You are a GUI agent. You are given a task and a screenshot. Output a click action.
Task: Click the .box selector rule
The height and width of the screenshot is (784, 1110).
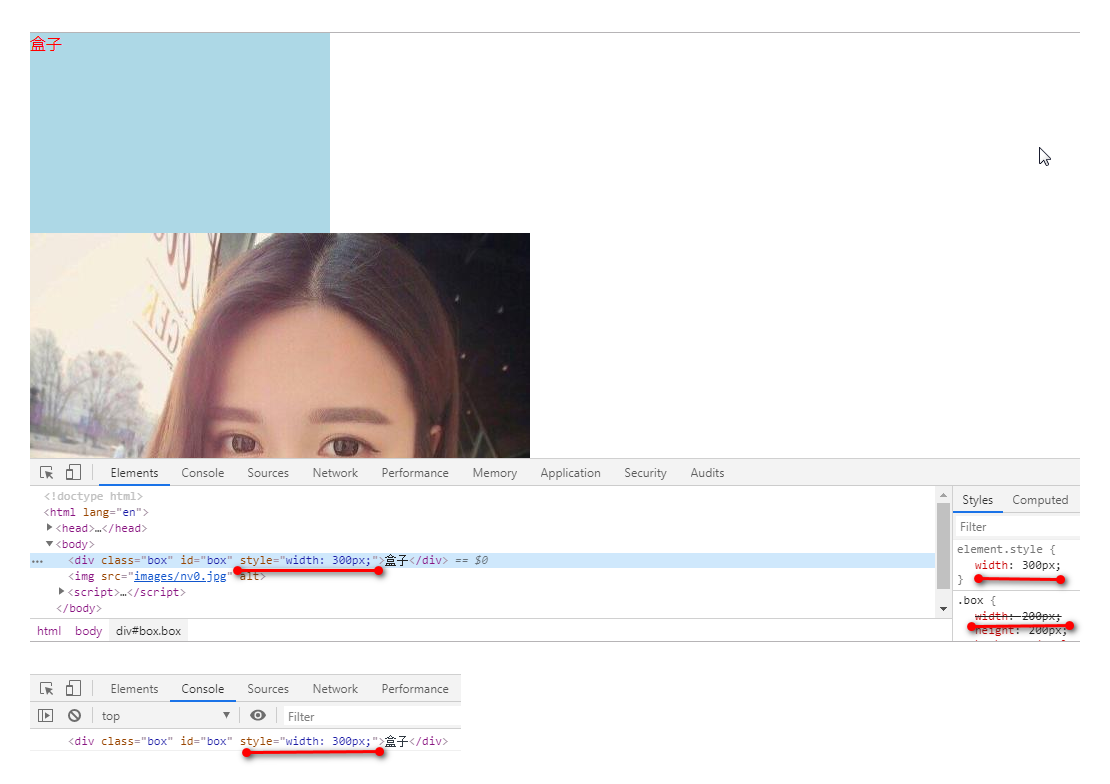tap(970, 601)
